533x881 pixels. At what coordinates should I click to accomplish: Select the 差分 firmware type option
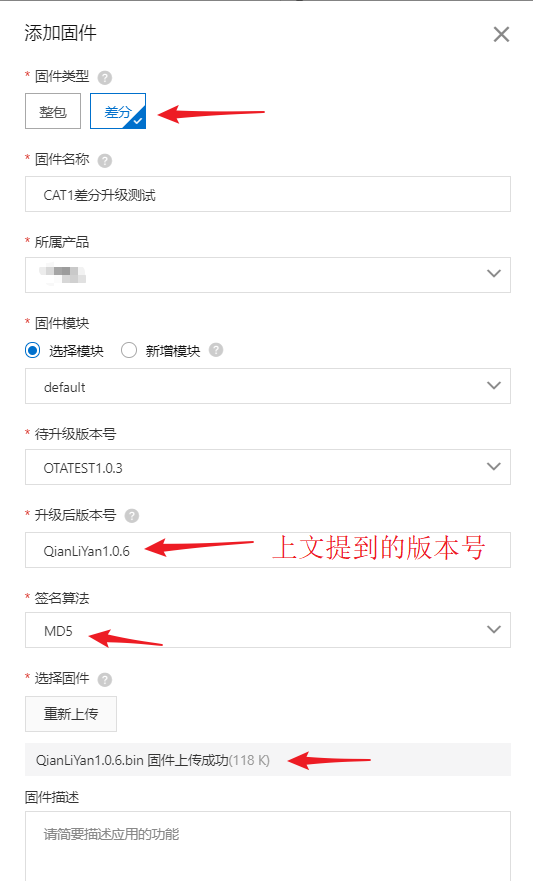(118, 111)
